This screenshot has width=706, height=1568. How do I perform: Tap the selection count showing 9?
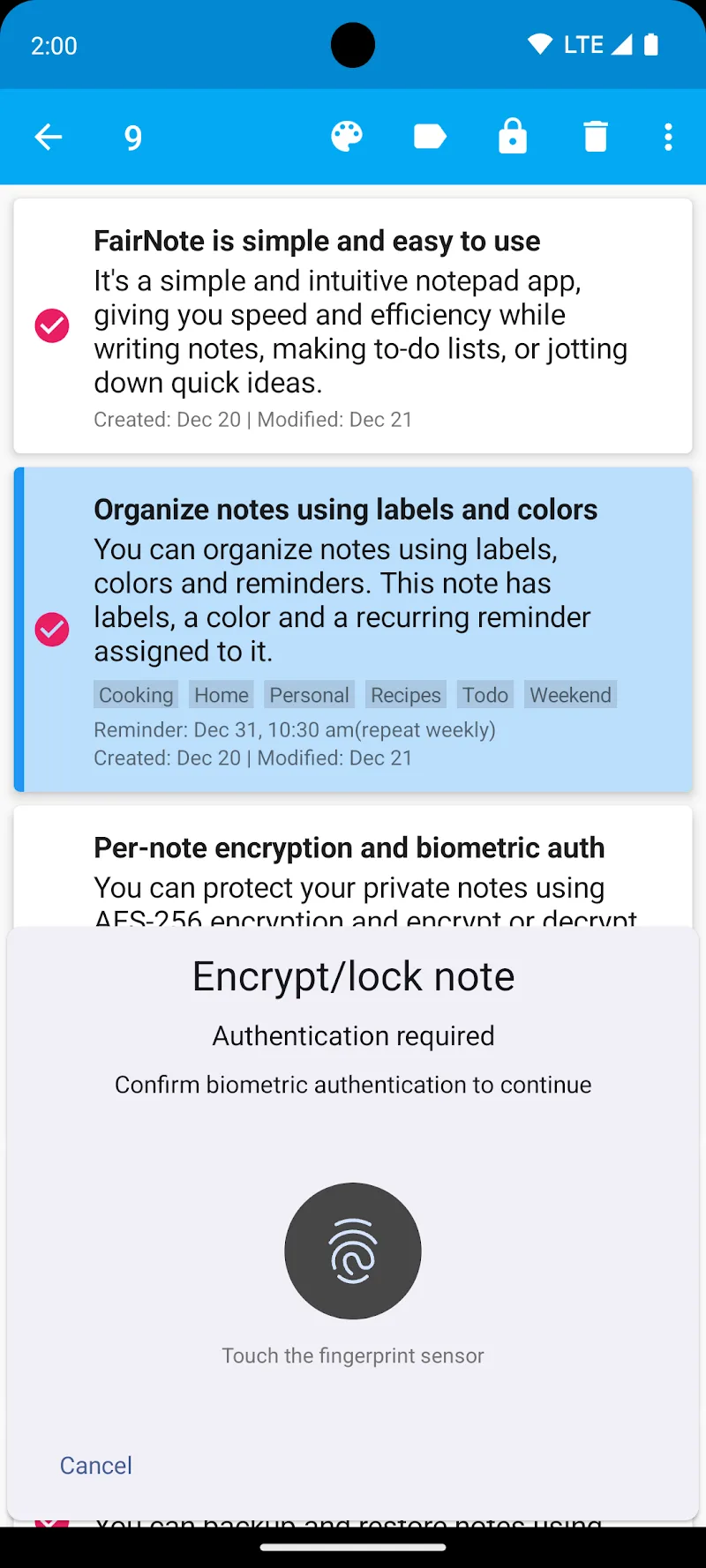132,137
